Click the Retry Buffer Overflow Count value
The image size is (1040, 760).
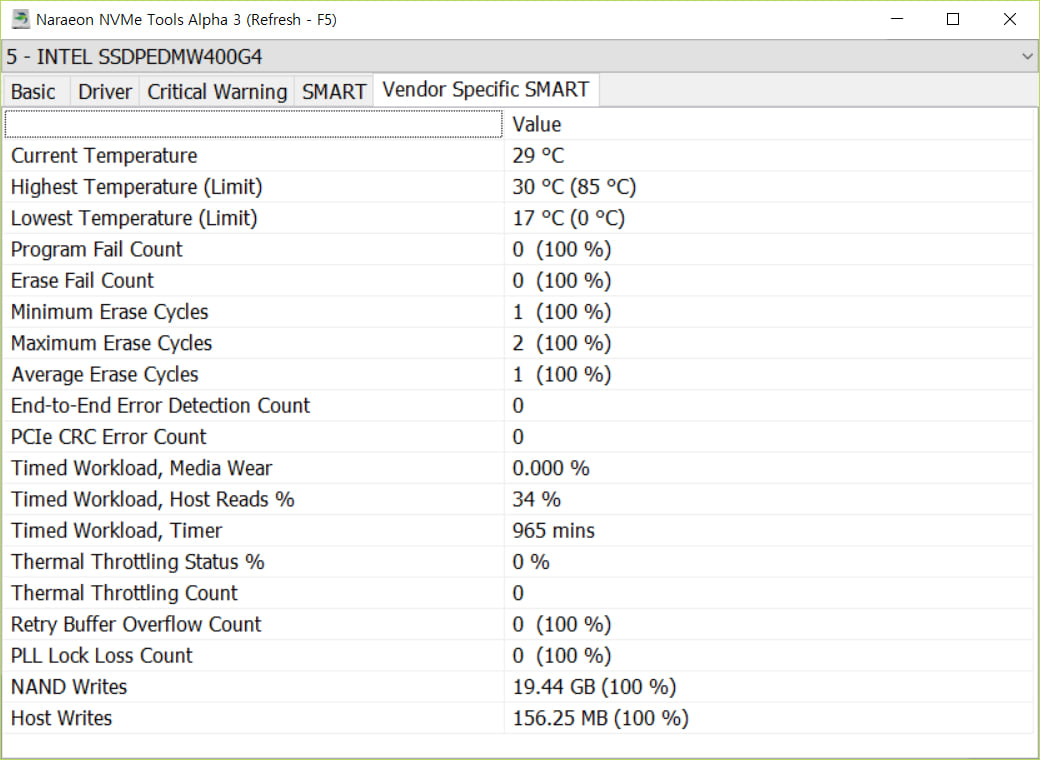(562, 624)
